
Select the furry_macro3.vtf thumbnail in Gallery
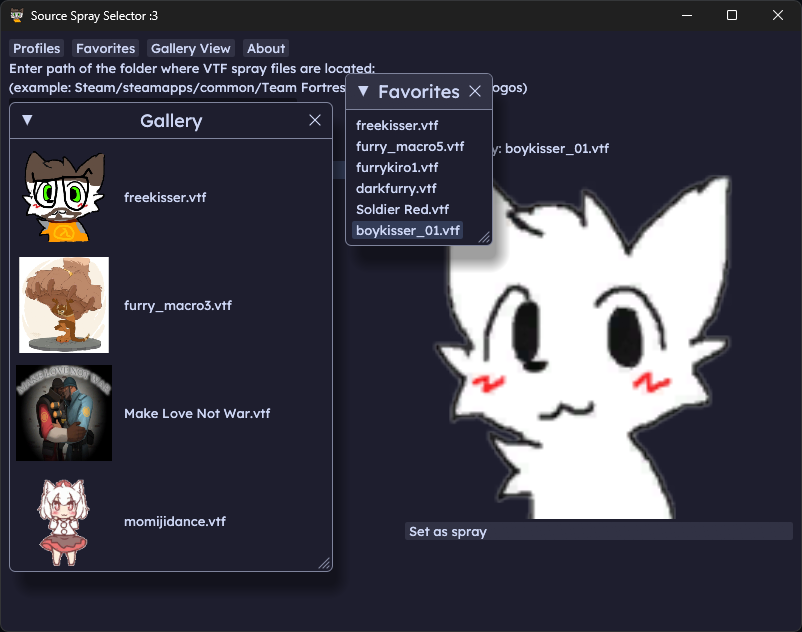pyautogui.click(x=64, y=305)
